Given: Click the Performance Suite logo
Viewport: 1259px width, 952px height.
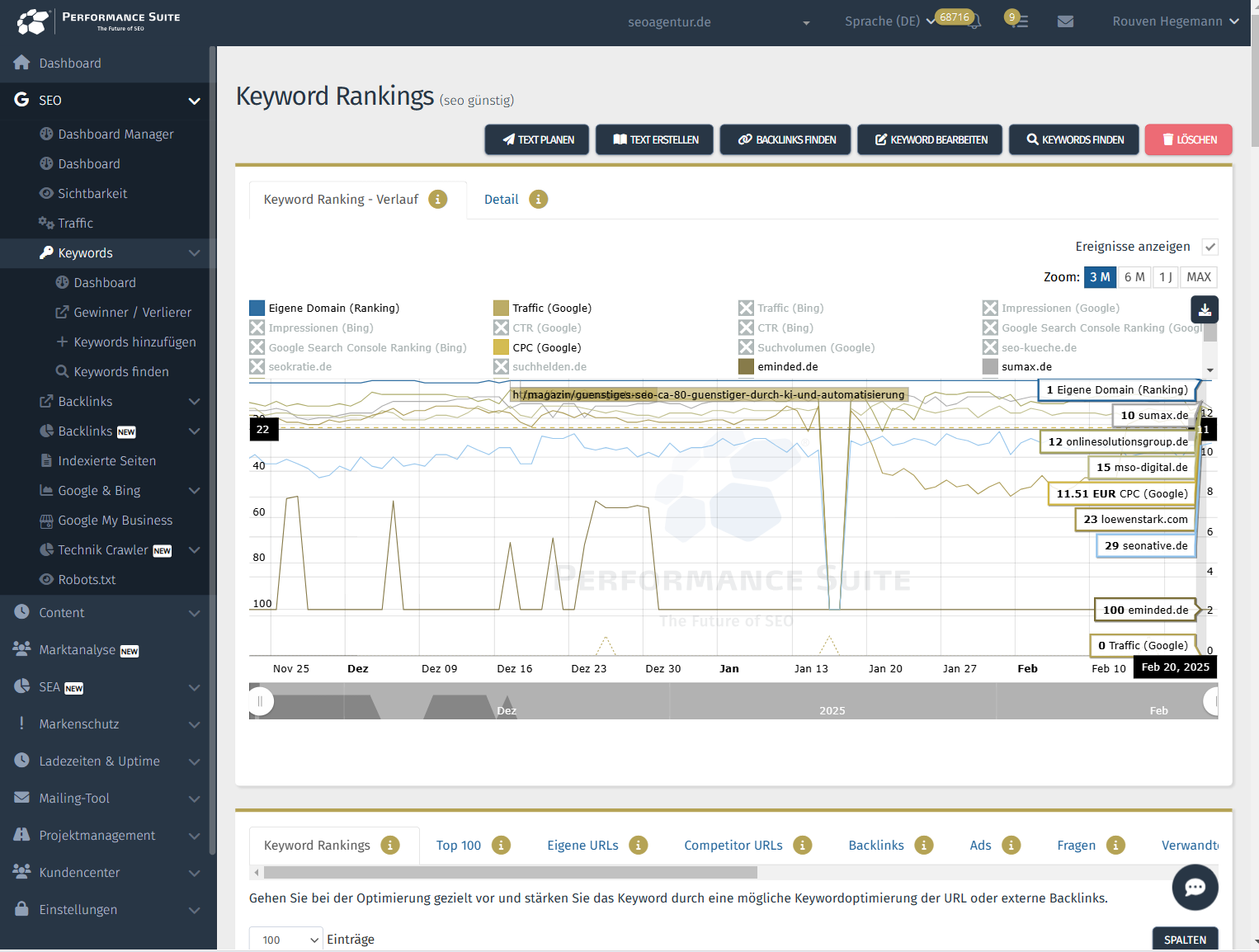Looking at the screenshot, I should 98,21.
